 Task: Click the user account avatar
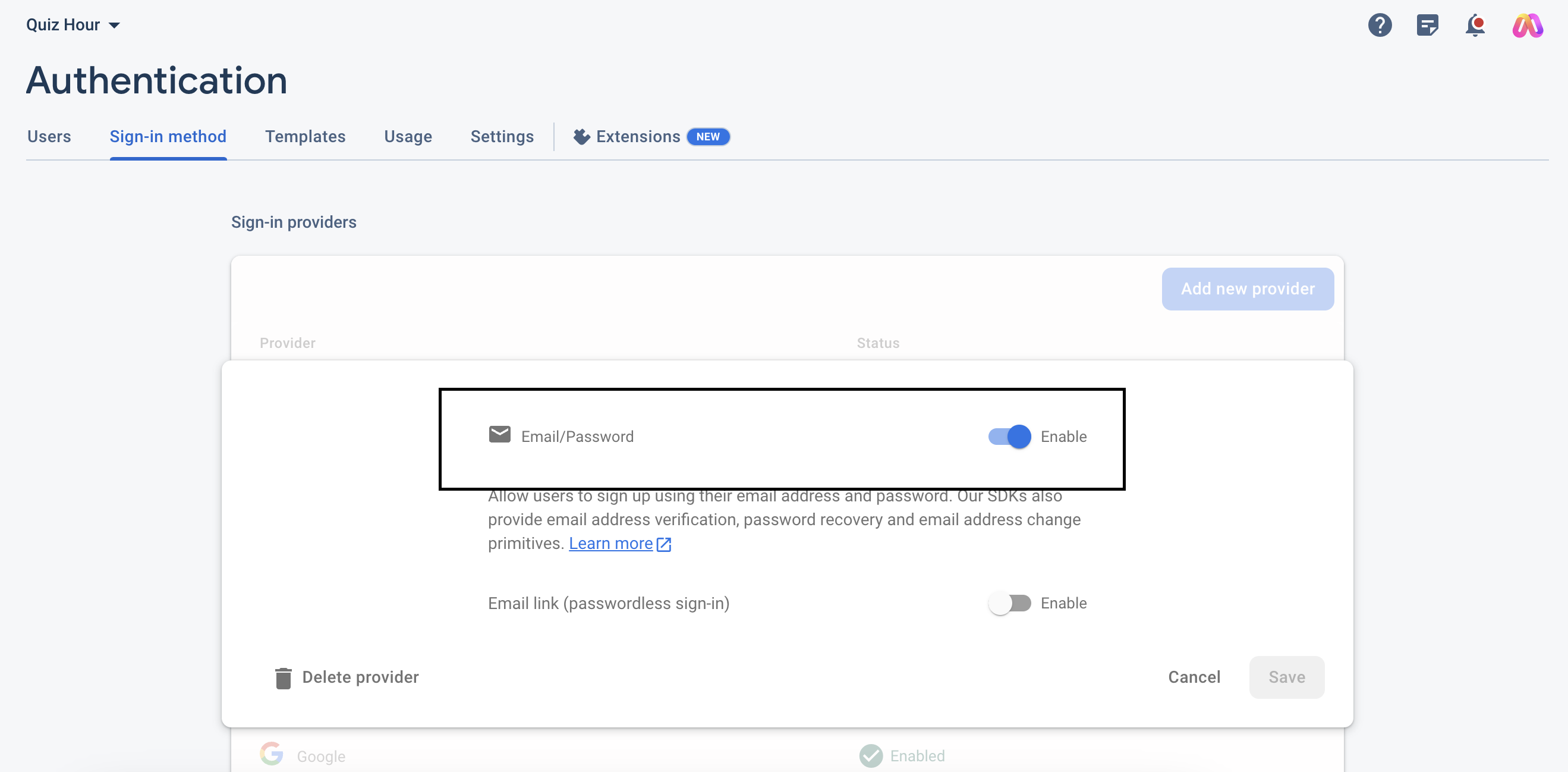(1527, 25)
